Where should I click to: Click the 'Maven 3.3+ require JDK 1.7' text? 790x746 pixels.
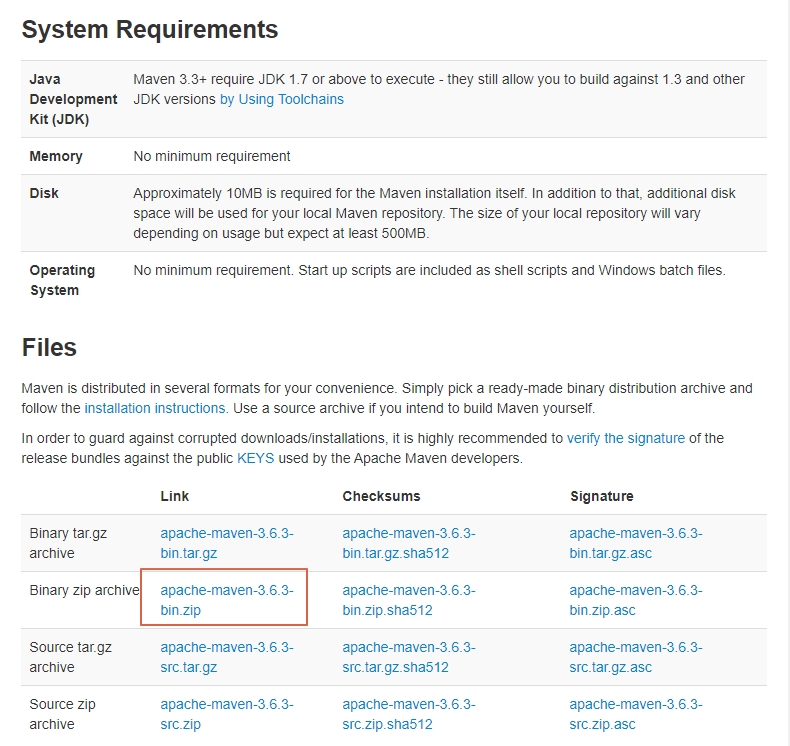[439, 89]
